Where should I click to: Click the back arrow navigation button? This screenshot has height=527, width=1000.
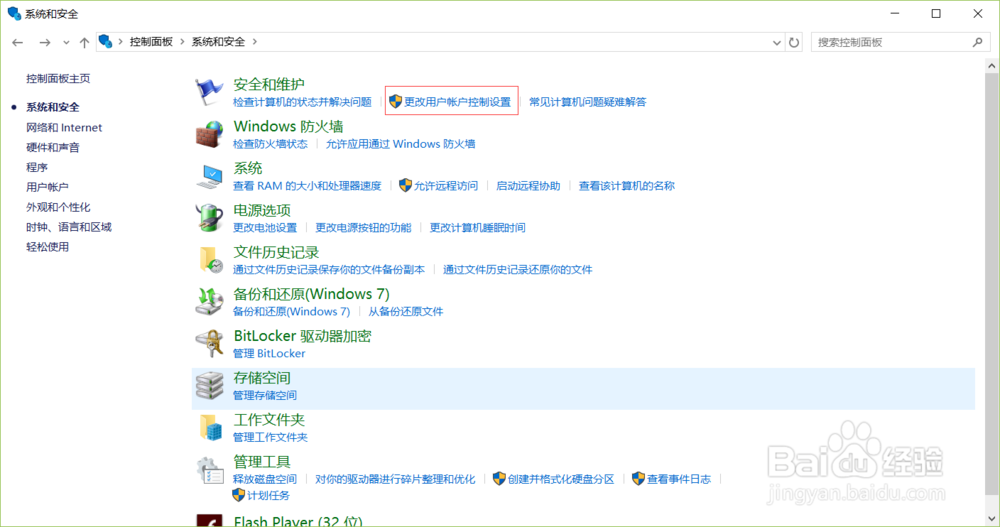pyautogui.click(x=17, y=42)
